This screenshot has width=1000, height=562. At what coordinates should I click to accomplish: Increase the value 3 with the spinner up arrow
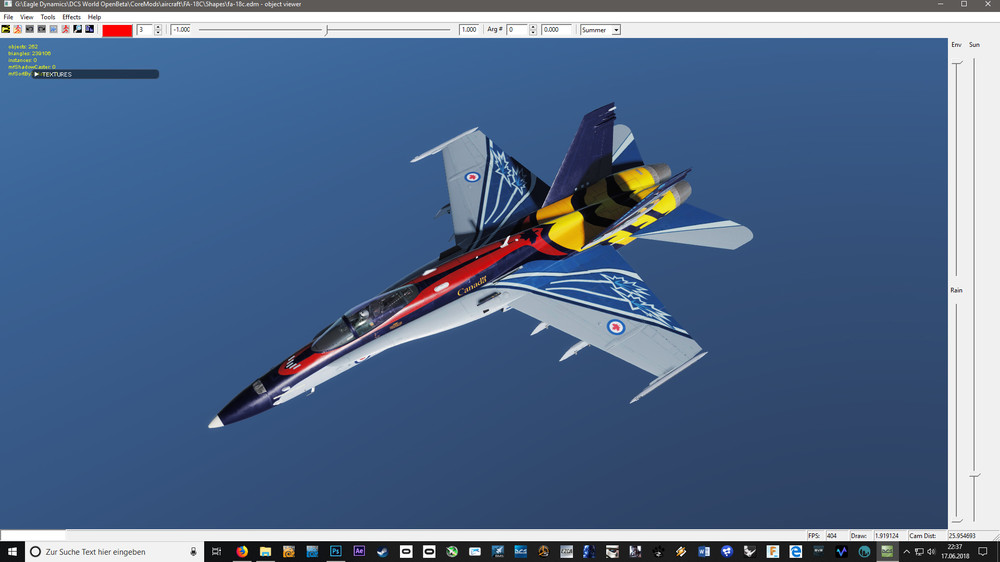click(158, 27)
